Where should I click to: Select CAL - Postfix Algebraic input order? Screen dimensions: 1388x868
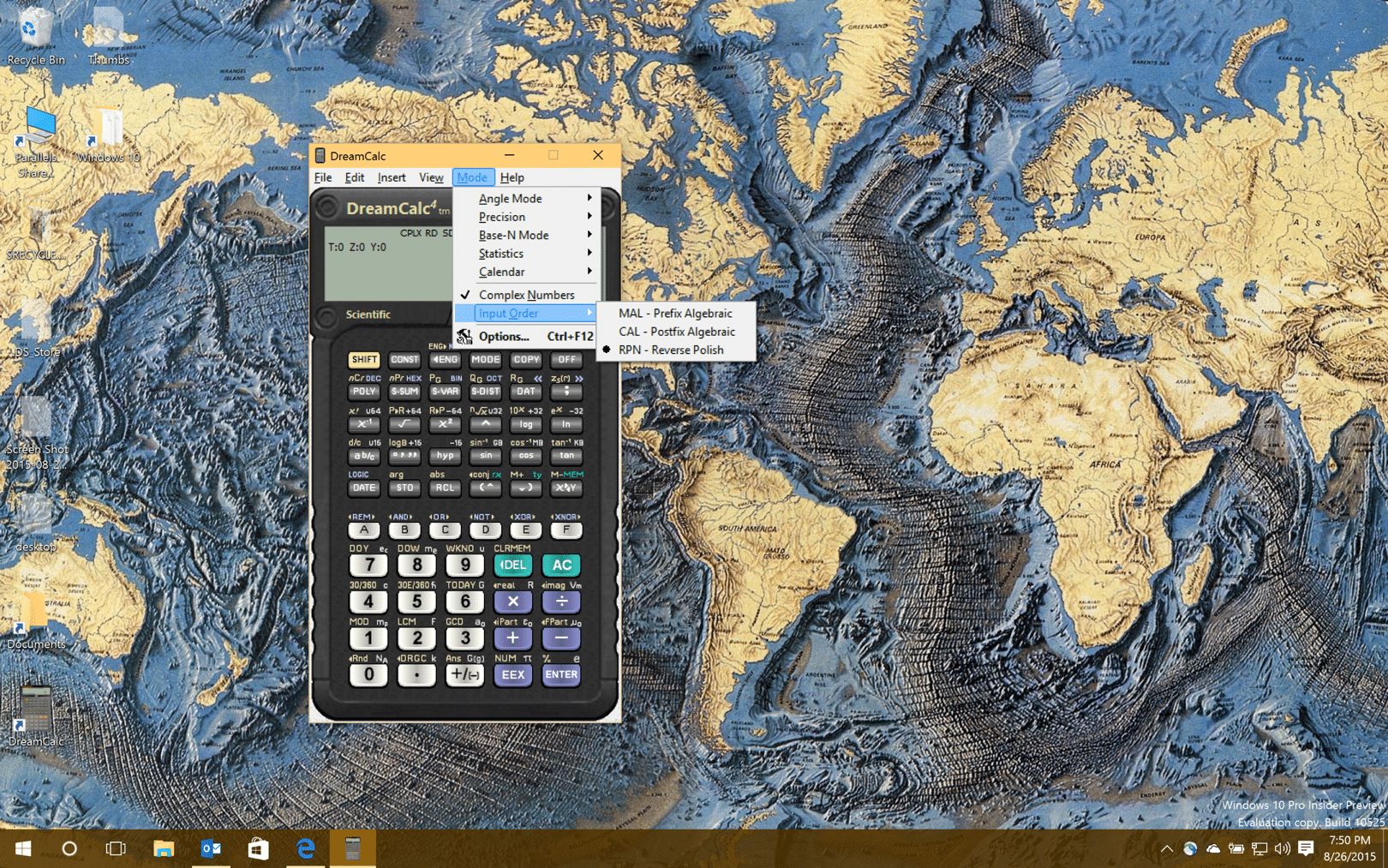[676, 332]
